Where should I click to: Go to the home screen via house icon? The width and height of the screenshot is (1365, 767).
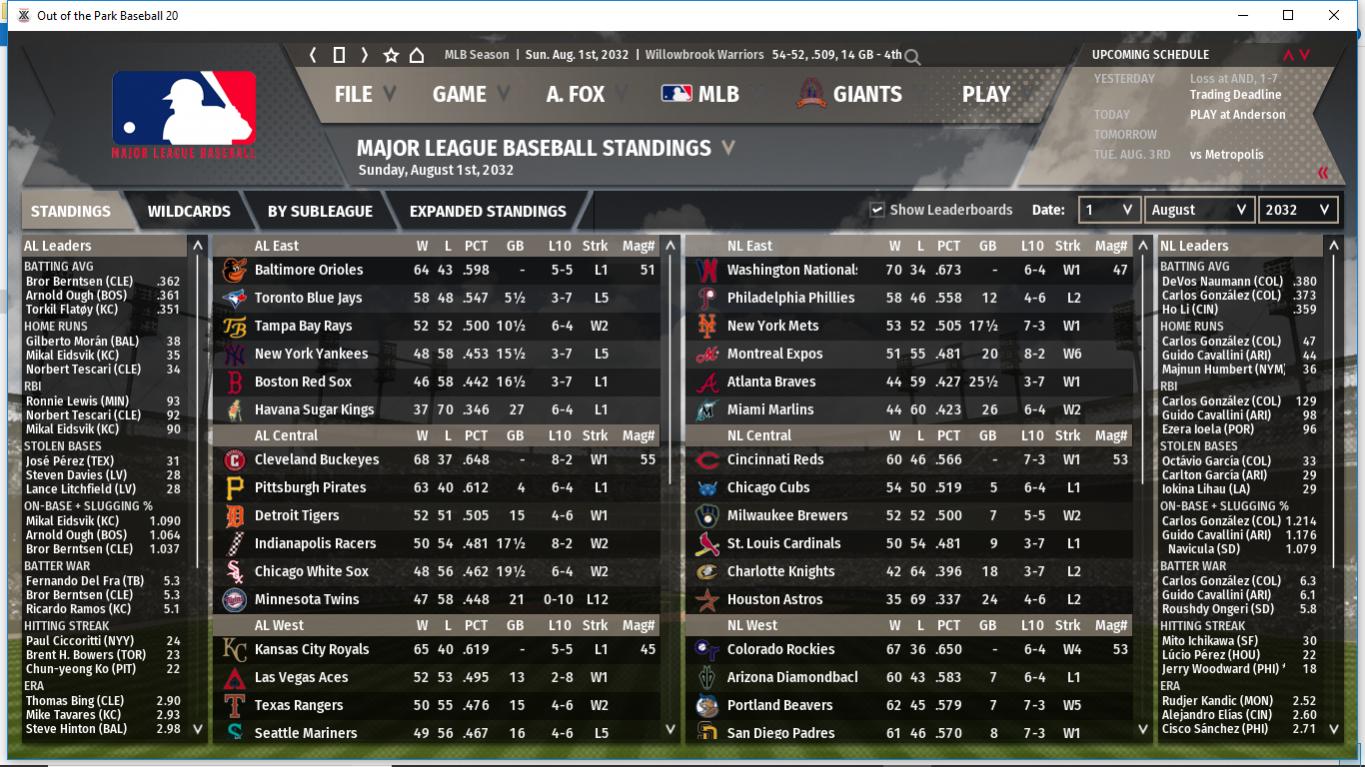point(417,55)
